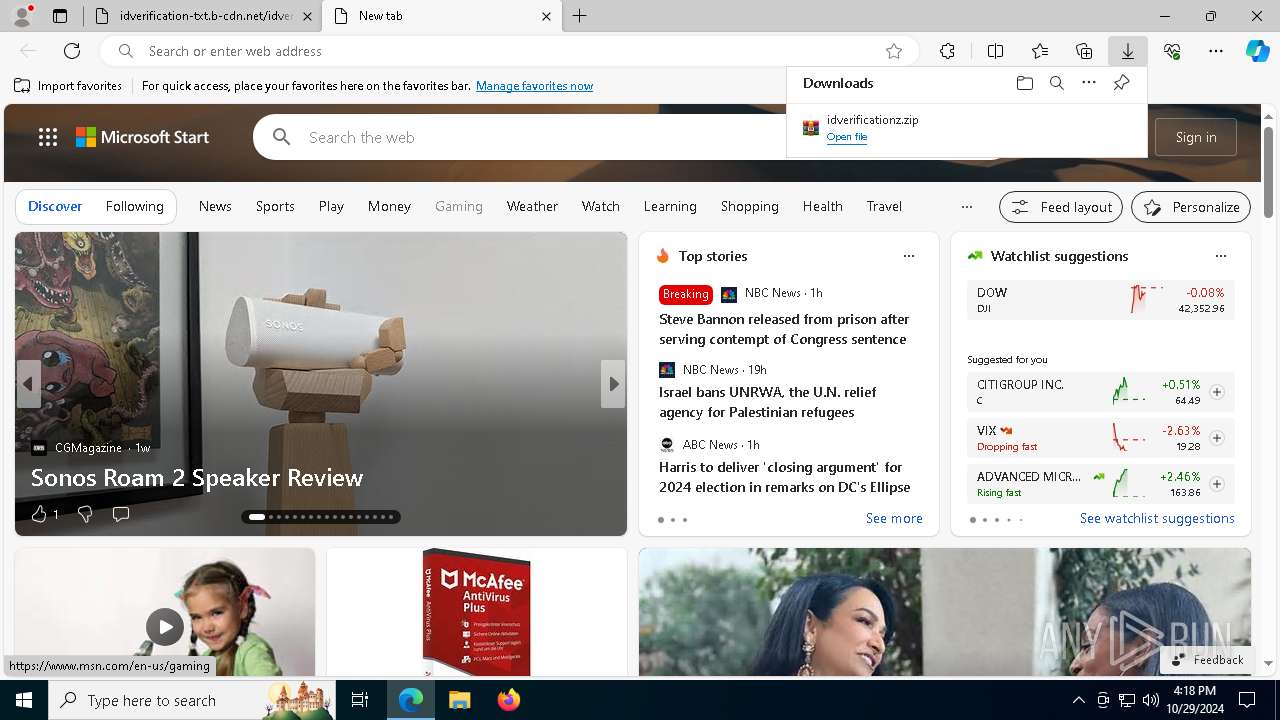Image resolution: width=1280 pixels, height=720 pixels.
Task: Click Windows taskbar search box
Action: (192, 700)
